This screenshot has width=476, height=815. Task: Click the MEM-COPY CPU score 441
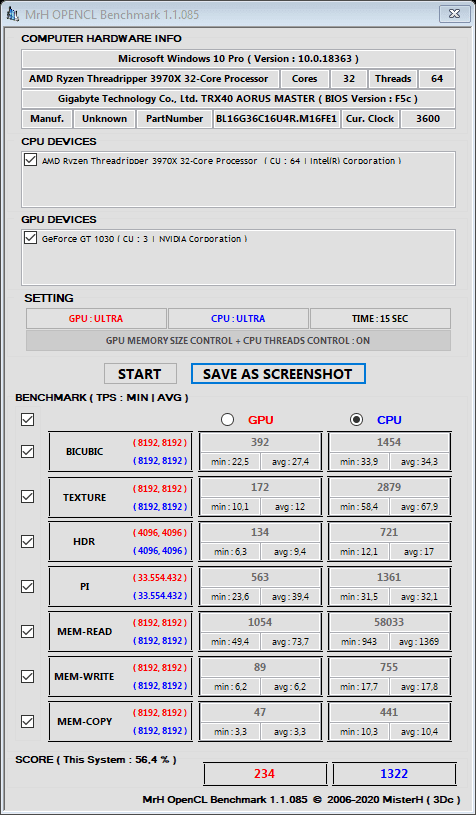tap(389, 712)
